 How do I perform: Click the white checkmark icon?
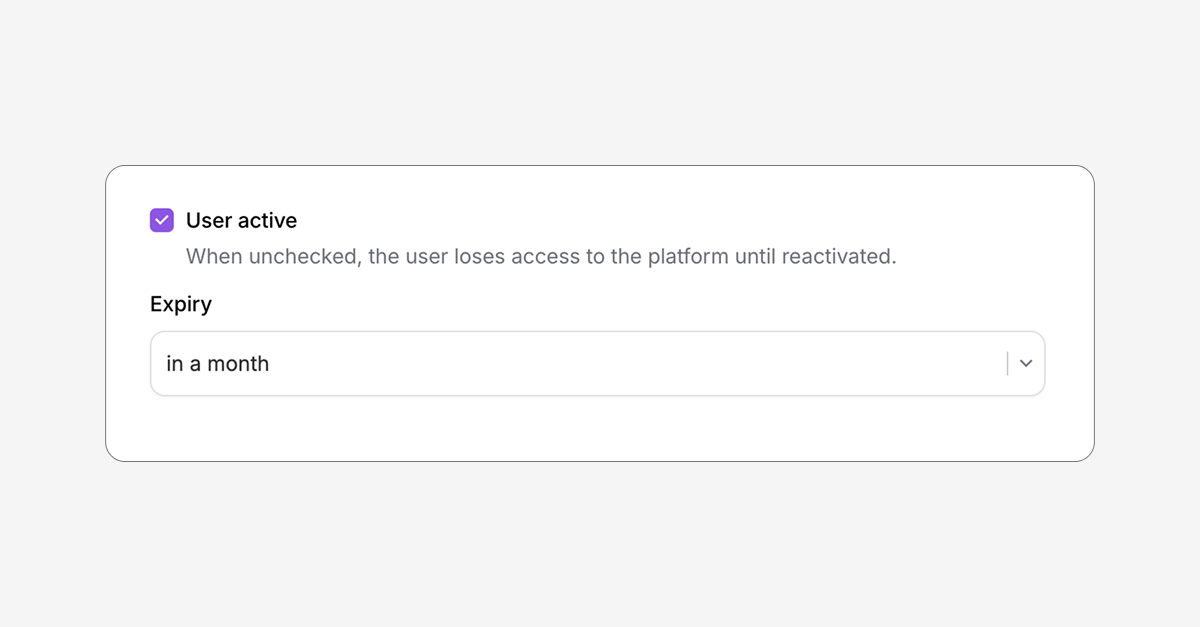click(x=162, y=220)
